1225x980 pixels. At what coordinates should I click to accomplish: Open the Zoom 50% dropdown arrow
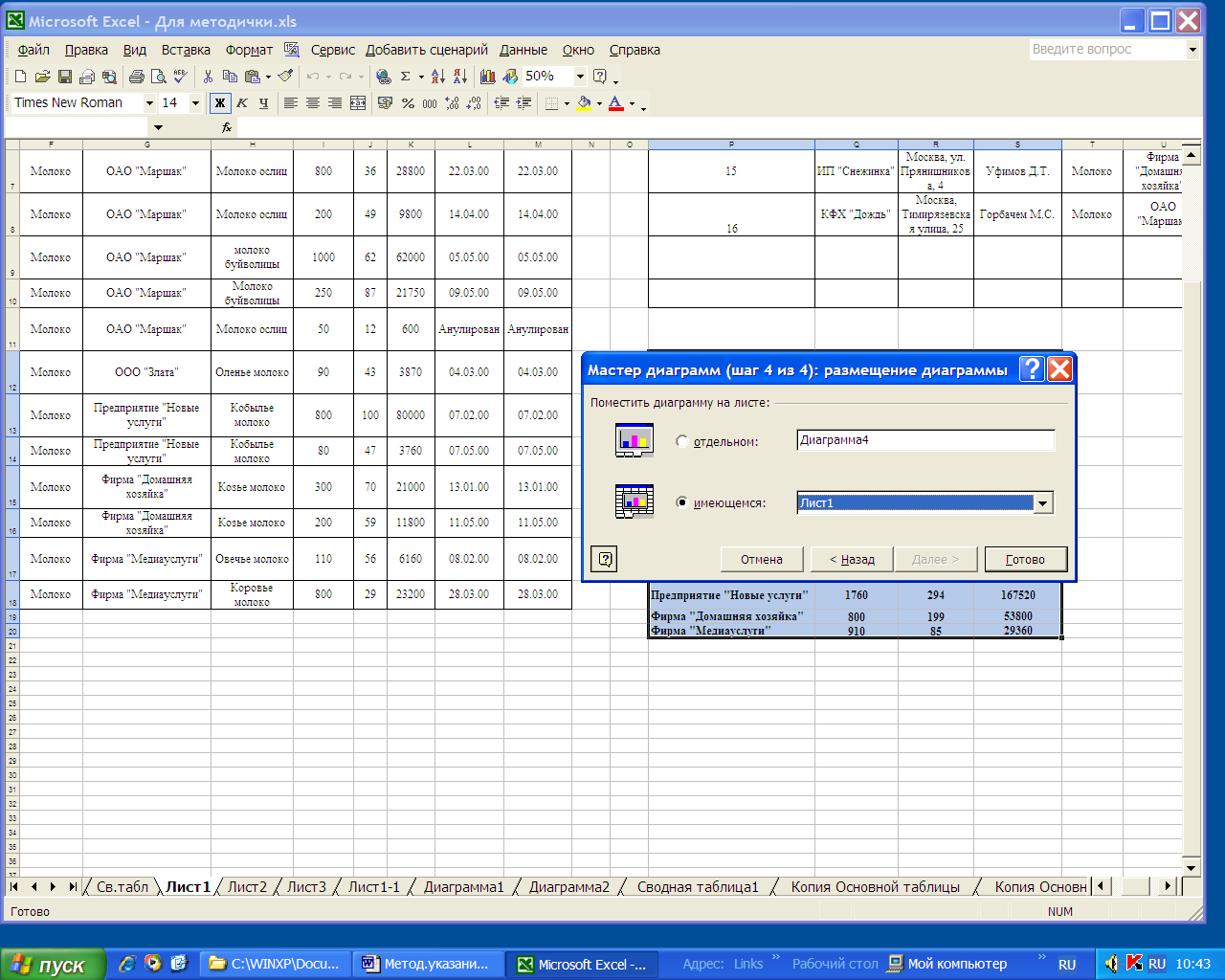[x=580, y=77]
